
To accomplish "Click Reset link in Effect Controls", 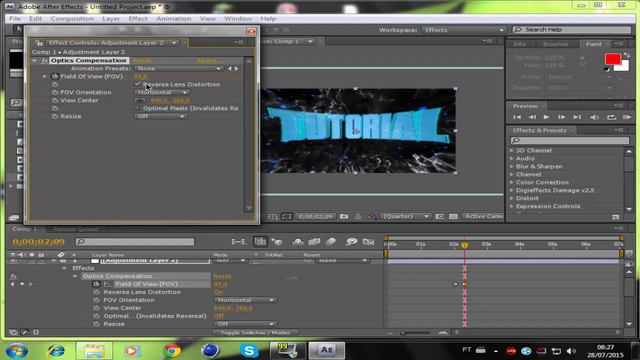I will click(x=142, y=60).
